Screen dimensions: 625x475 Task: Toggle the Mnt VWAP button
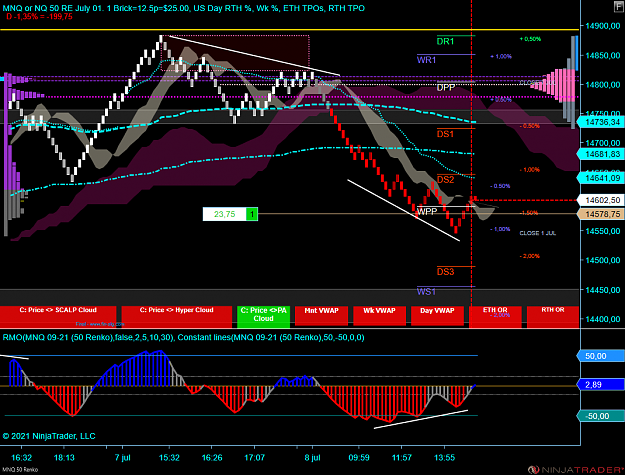(321, 317)
